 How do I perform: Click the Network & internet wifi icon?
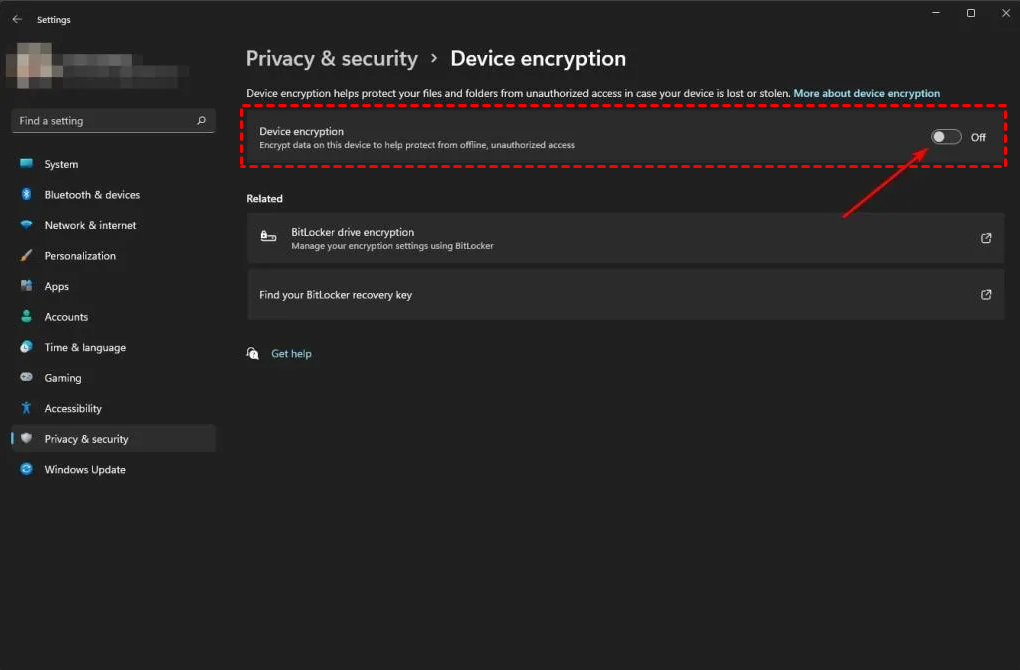(x=26, y=225)
